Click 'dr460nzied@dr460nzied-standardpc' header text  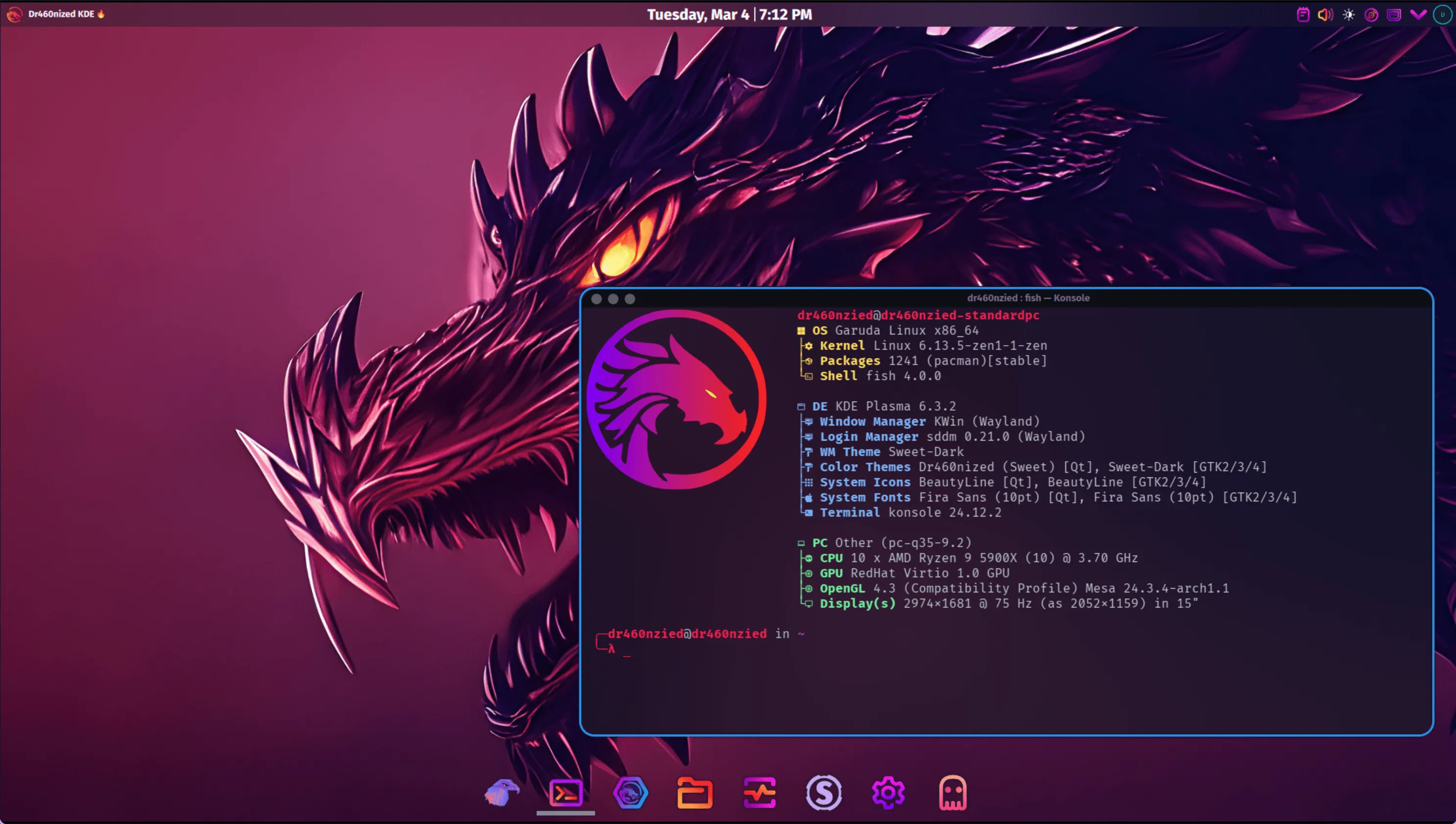918,315
